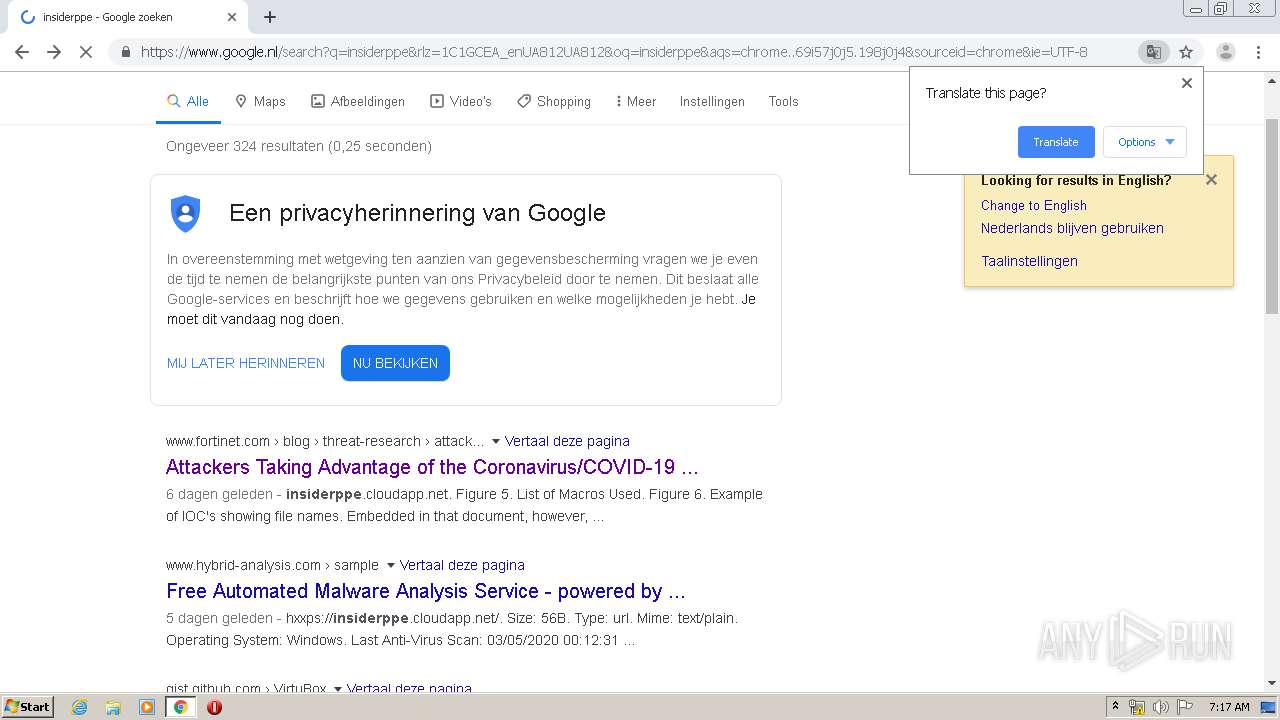Viewport: 1280px width, 720px height.
Task: Close the insiderppe Google zoeken tab
Action: (232, 17)
